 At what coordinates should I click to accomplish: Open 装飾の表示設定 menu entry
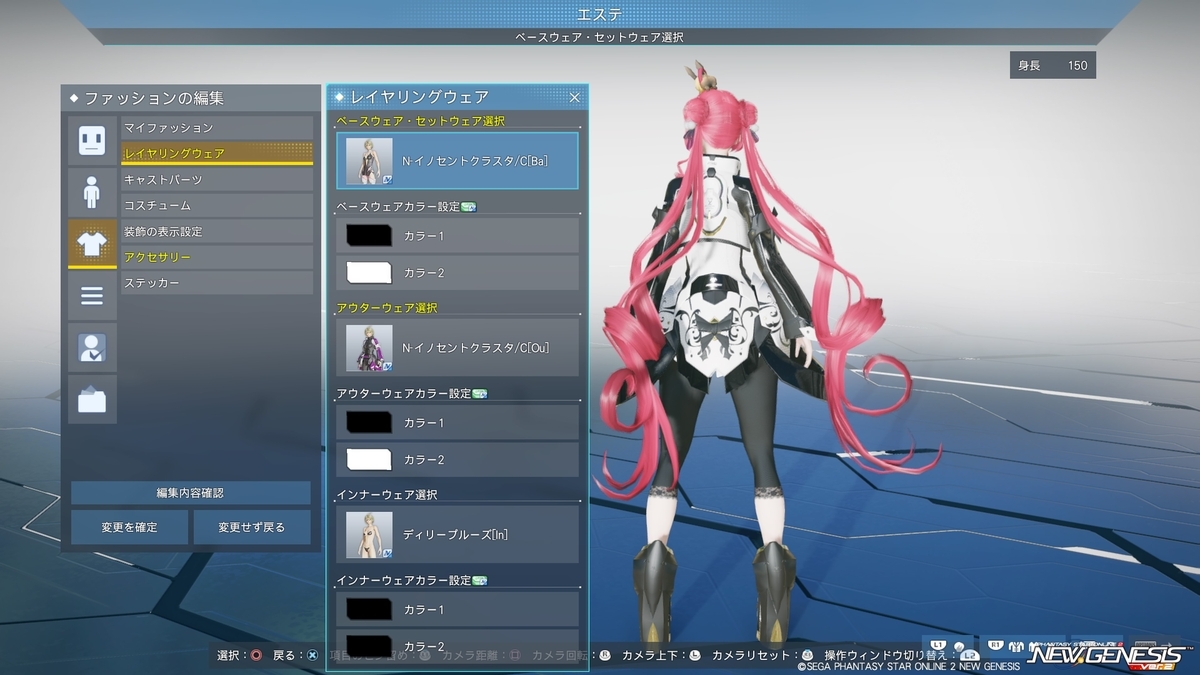217,232
